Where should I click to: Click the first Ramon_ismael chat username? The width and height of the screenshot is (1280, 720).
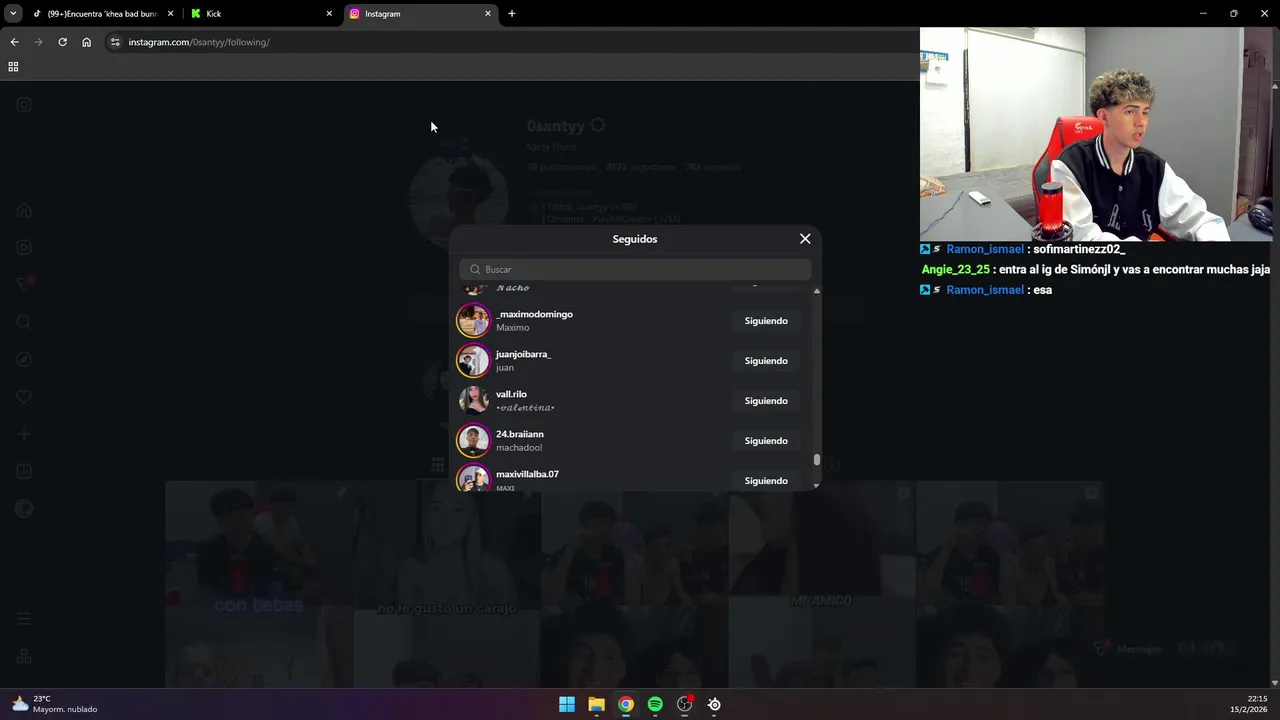985,249
